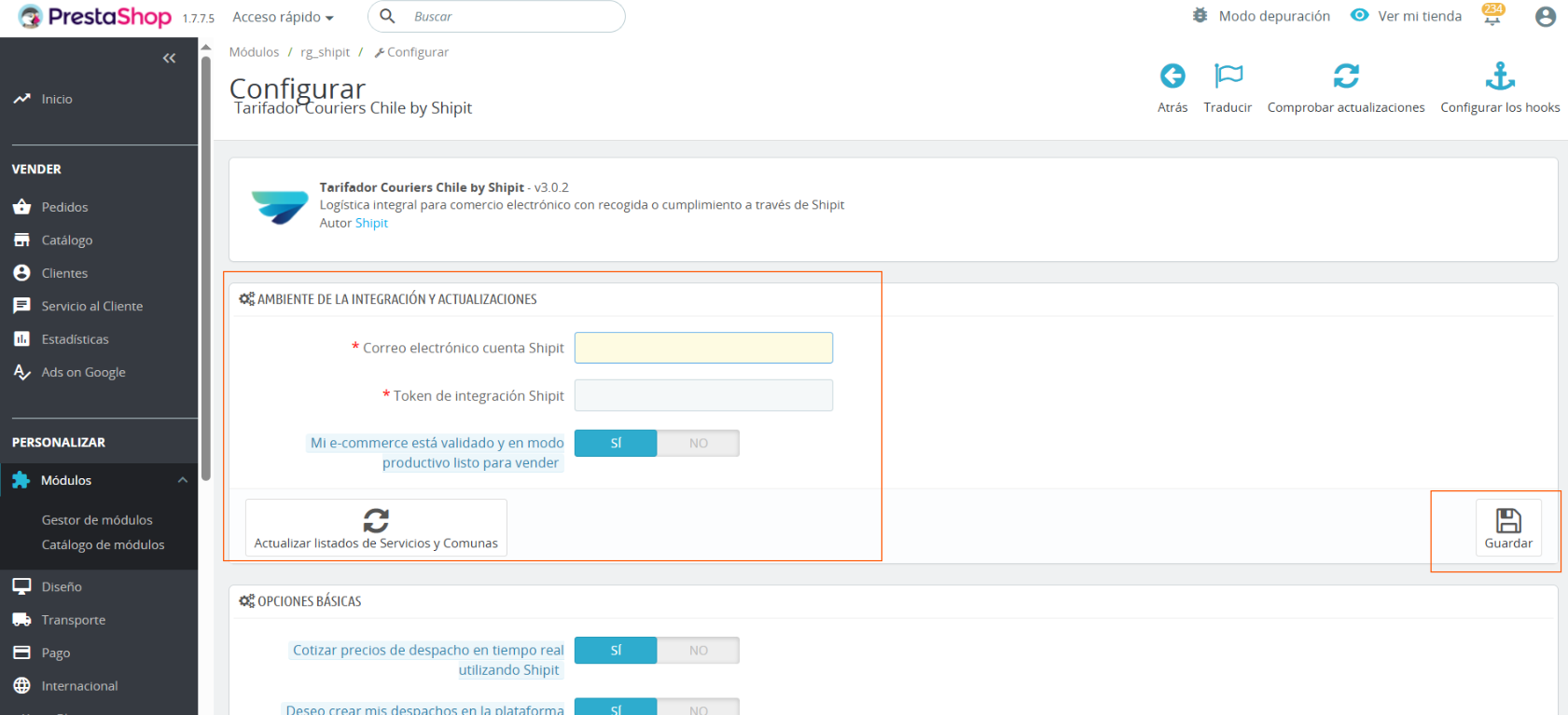Click the Servicio al Cliente chat icon

click(21, 306)
